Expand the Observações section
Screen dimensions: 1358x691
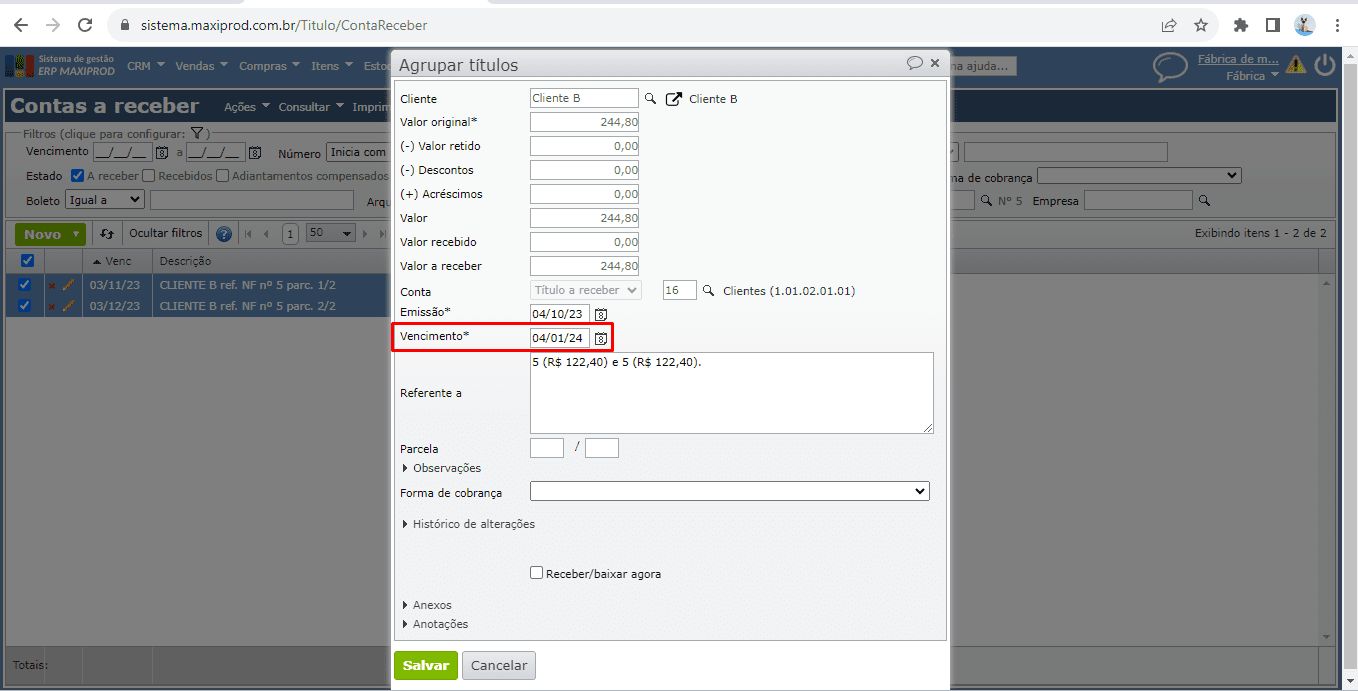coord(441,468)
